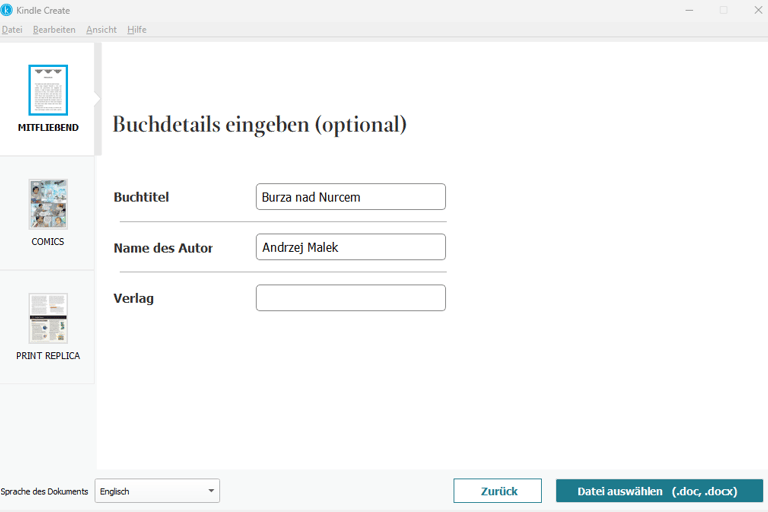
Task: Focus the Name des Autor field
Action: (351, 247)
